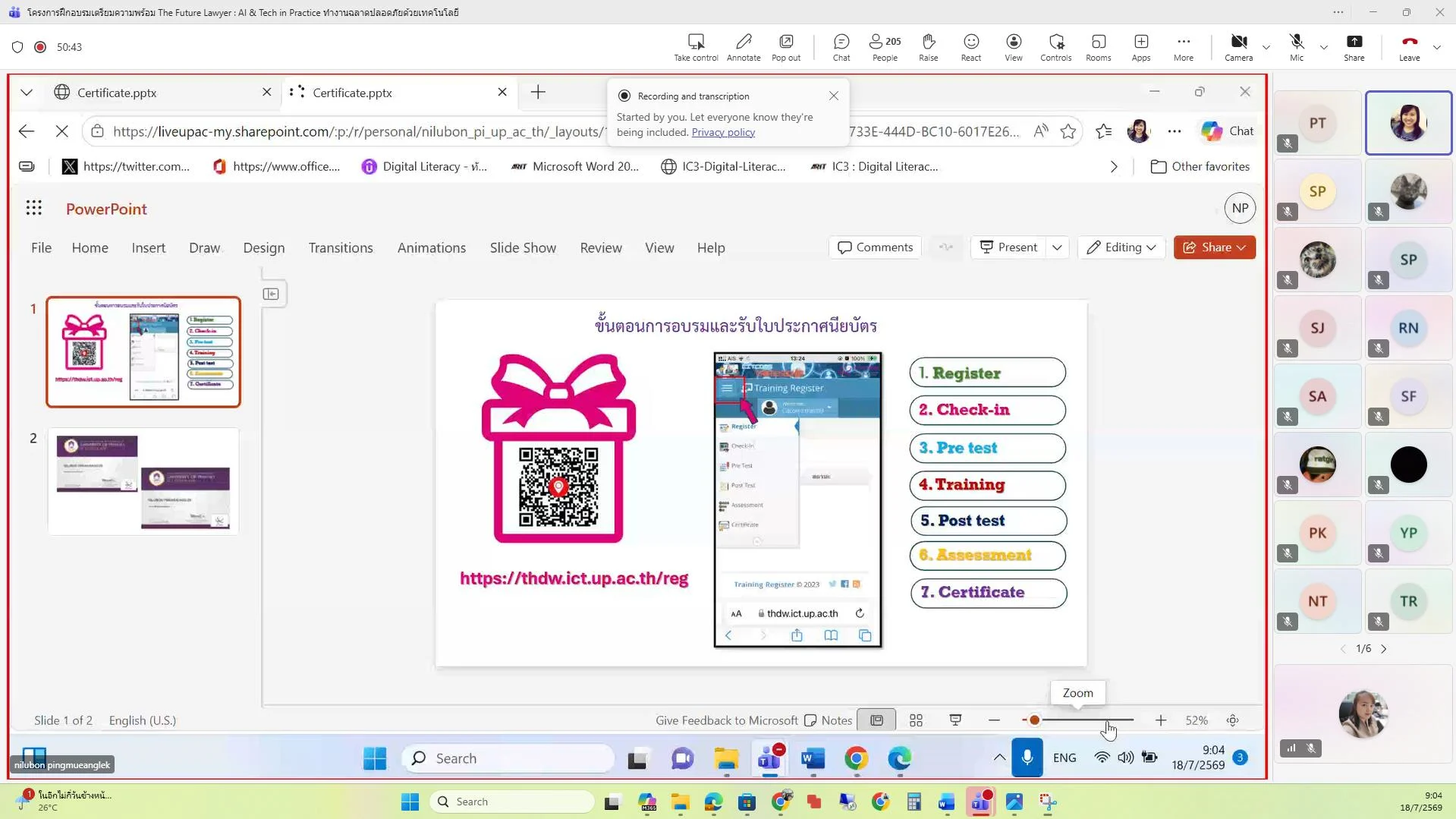
Task: Show the People list with 205 participants
Action: click(885, 47)
